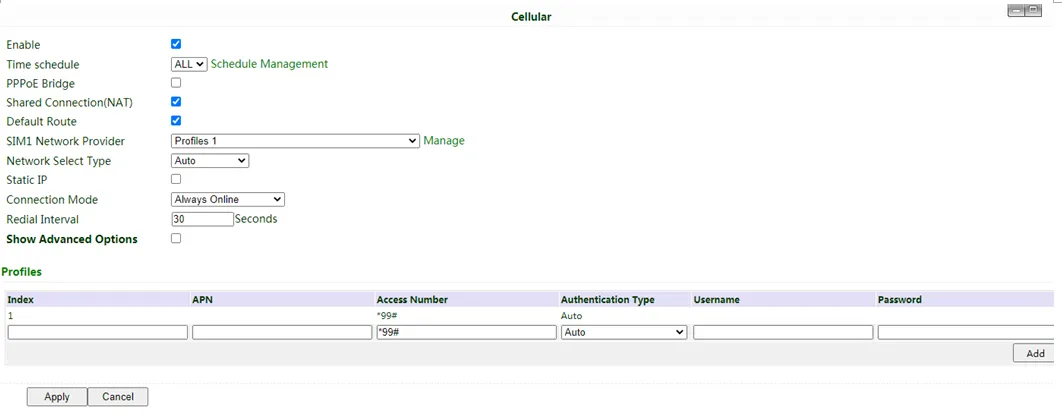Enable the Static IP checkbox
This screenshot has width=1062, height=416.
[176, 180]
